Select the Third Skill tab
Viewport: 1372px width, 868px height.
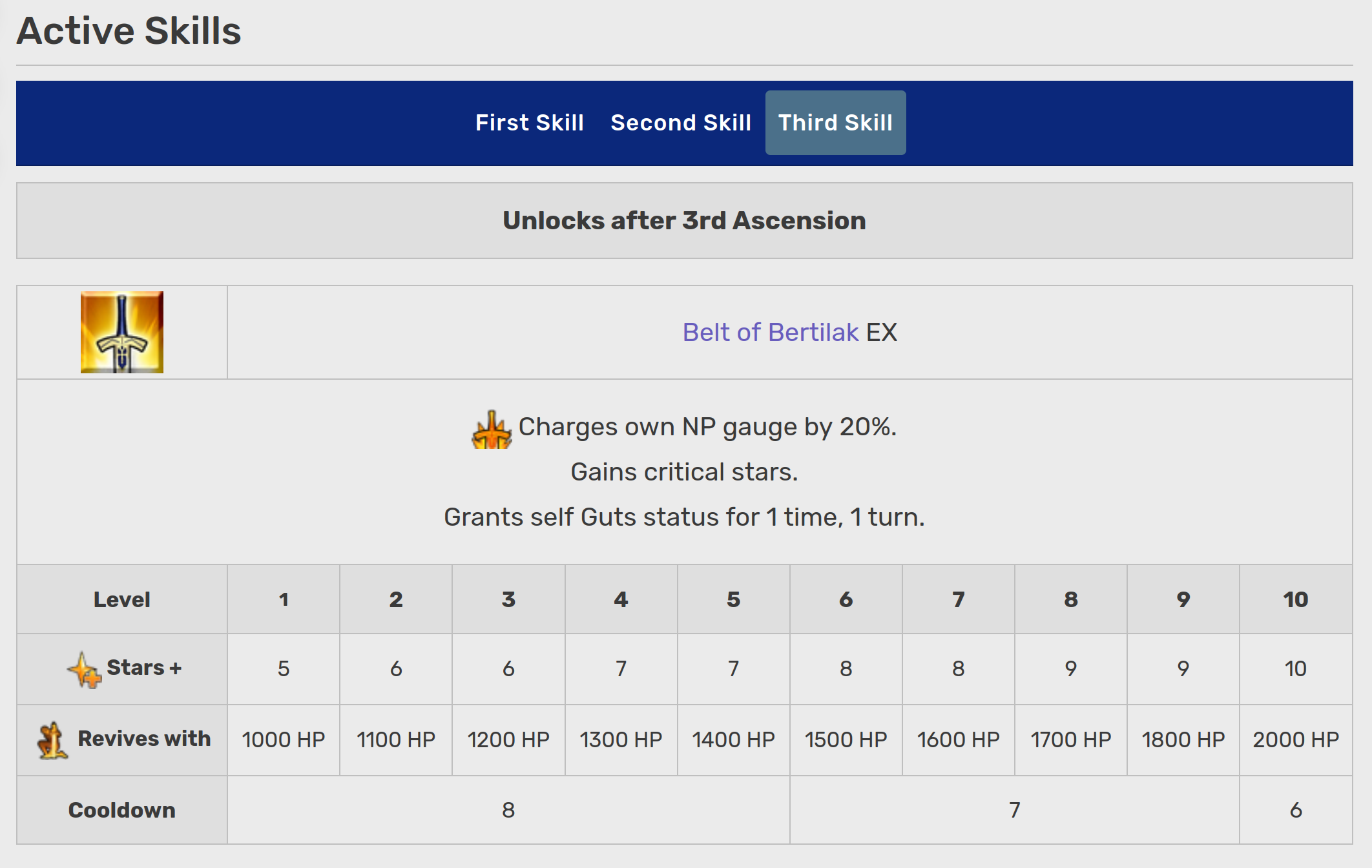pyautogui.click(x=835, y=123)
